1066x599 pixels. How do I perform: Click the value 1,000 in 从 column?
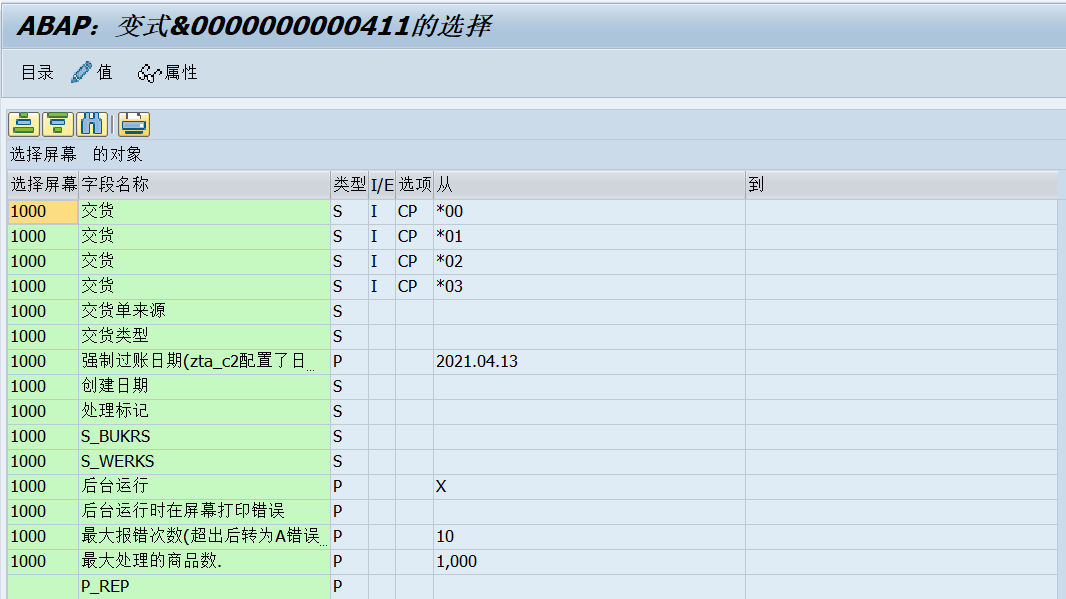[x=456, y=562]
